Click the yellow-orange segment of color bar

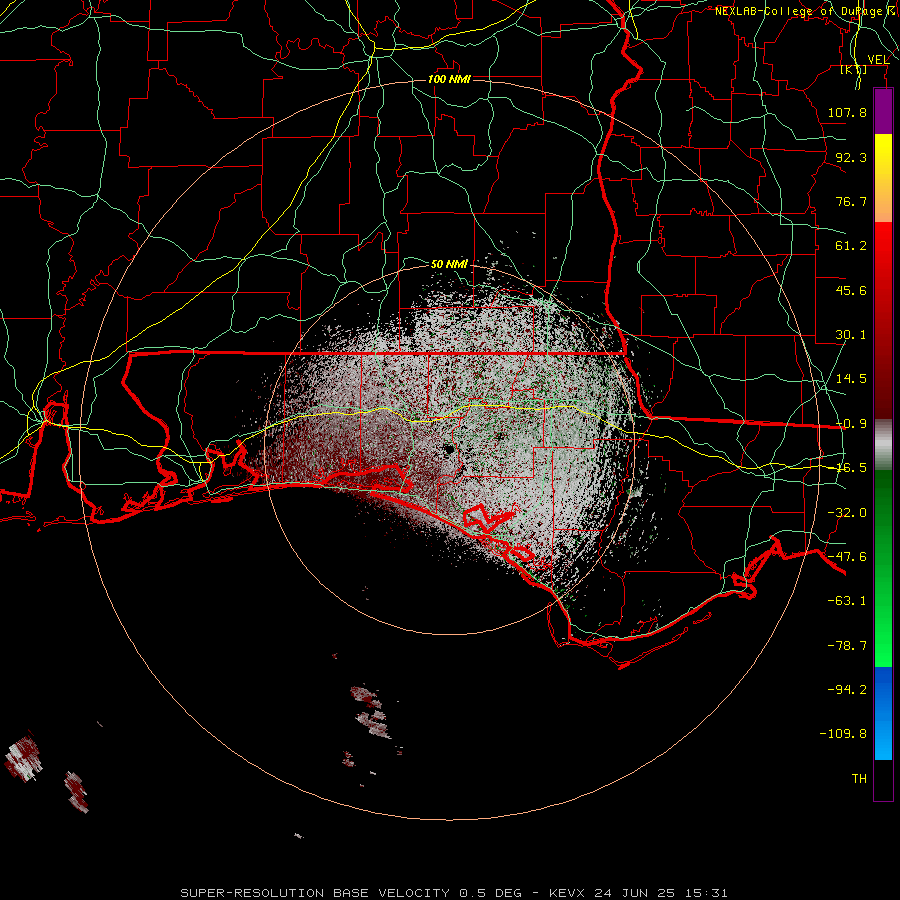883,178
